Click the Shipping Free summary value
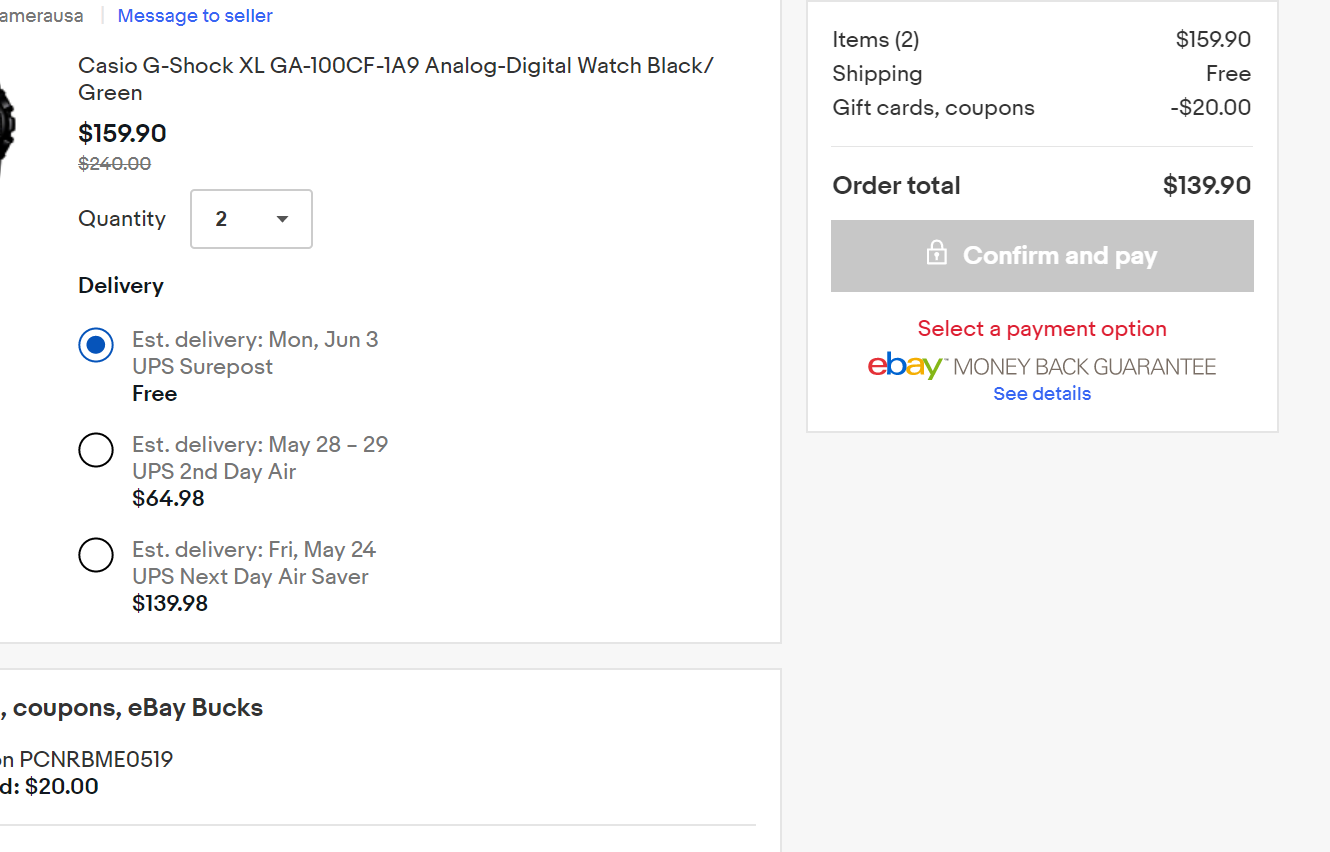1330x852 pixels. click(x=1228, y=74)
